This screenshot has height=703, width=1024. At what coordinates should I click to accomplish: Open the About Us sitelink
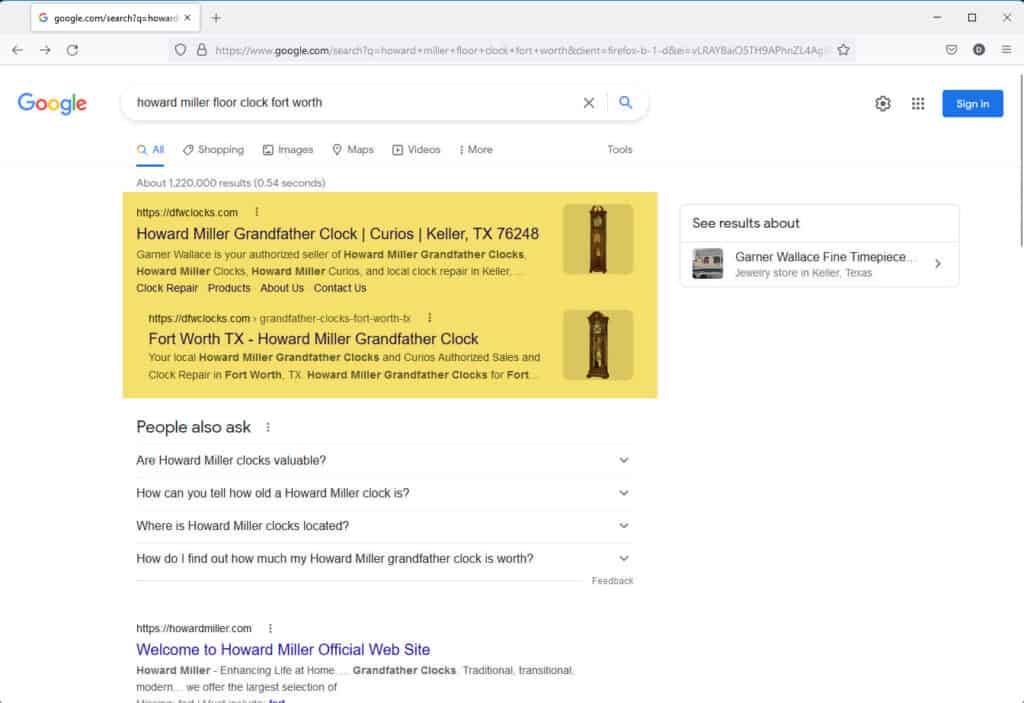281,288
